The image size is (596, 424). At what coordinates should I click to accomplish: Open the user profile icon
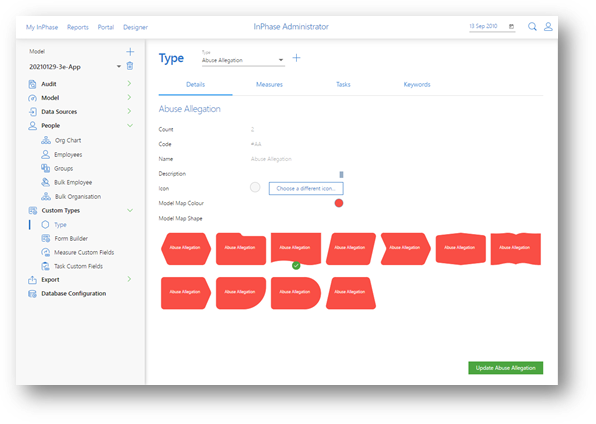tap(548, 27)
